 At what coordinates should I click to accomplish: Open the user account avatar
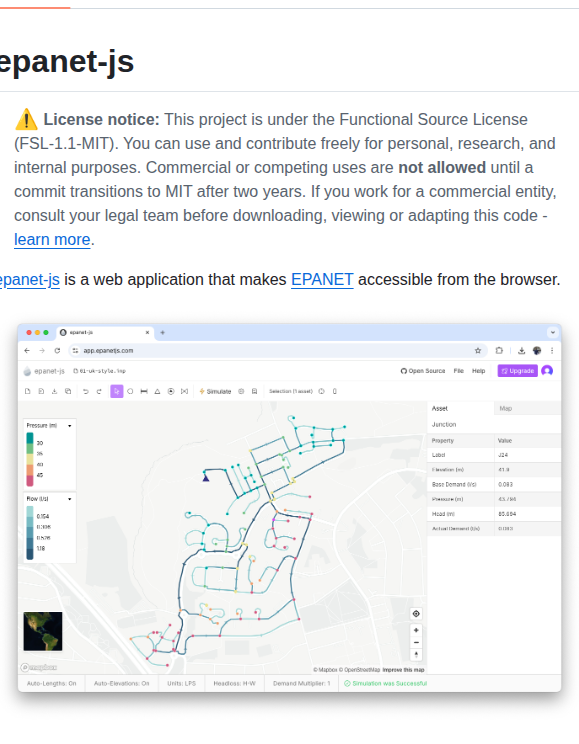click(547, 371)
